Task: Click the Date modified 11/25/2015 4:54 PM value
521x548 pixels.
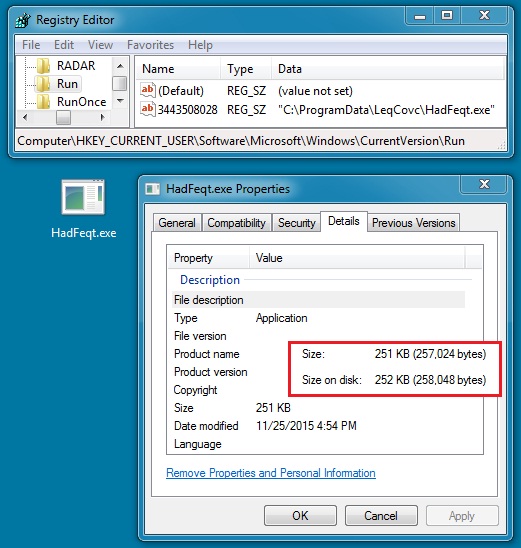Action: click(306, 426)
